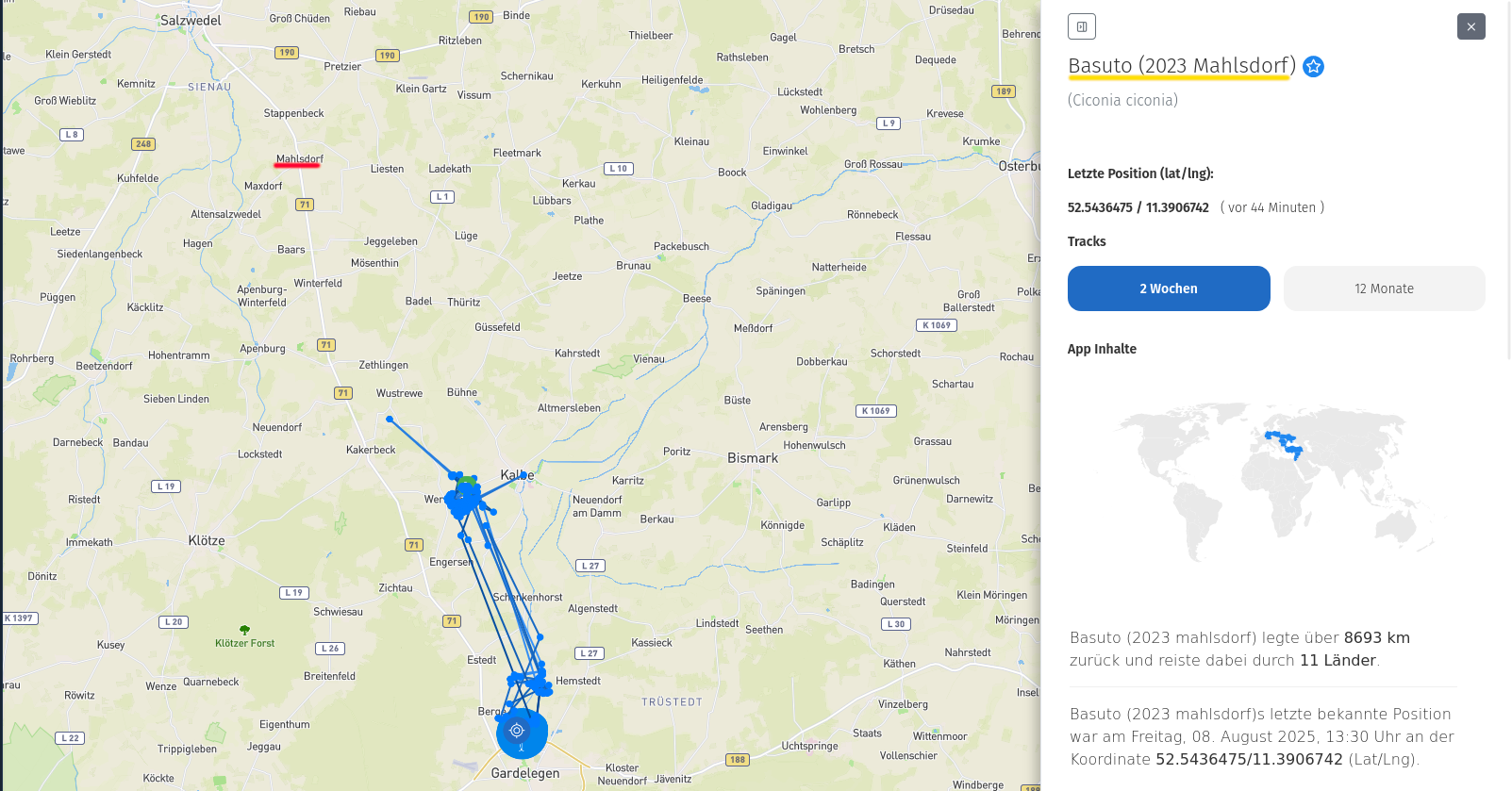The height and width of the screenshot is (791, 1512).
Task: Switch to 12 Monate tracks
Action: pyautogui.click(x=1384, y=288)
